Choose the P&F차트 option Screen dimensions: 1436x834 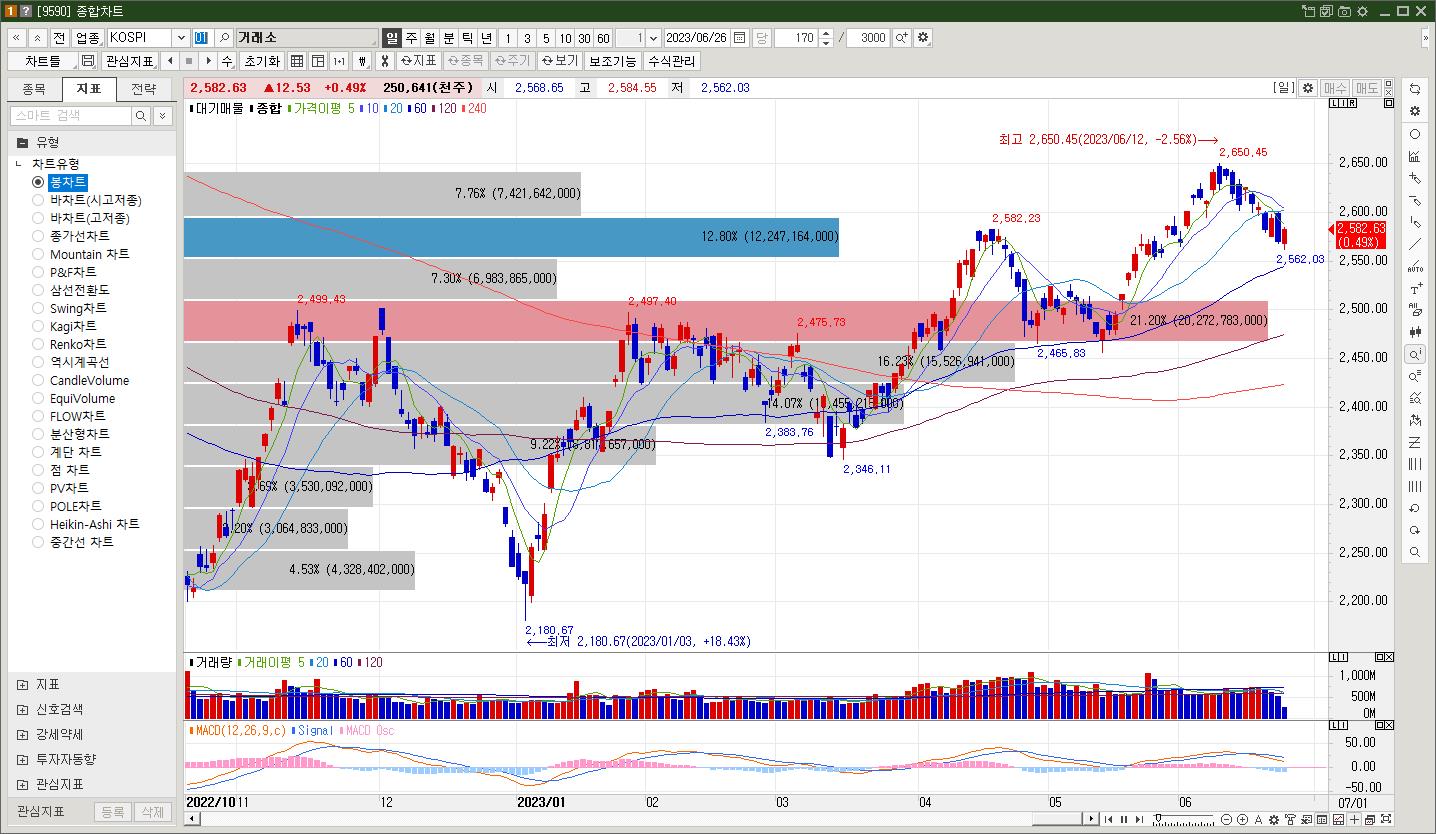(38, 272)
